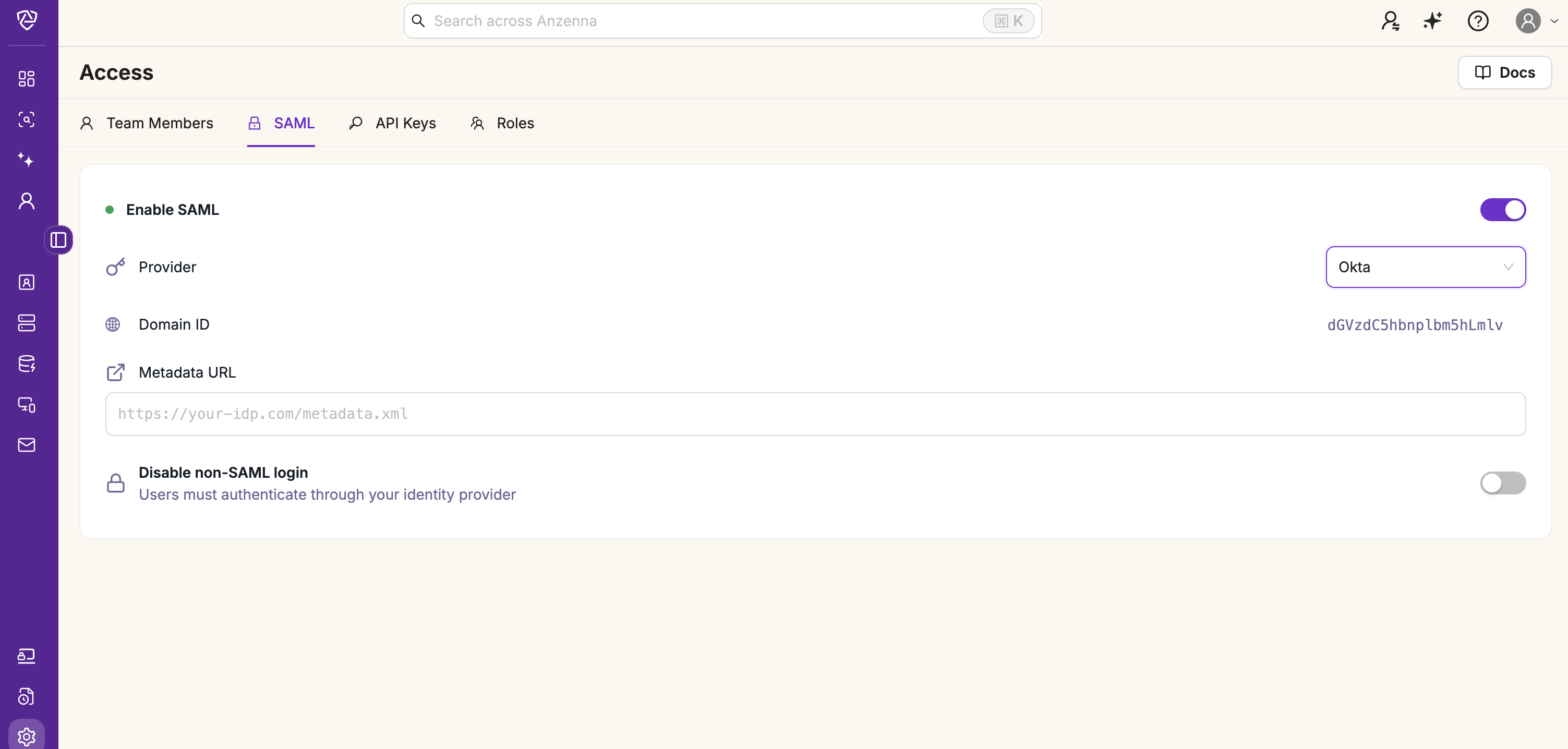Enable Disable non-SAML login switch
This screenshot has width=1568, height=749.
pos(1502,483)
